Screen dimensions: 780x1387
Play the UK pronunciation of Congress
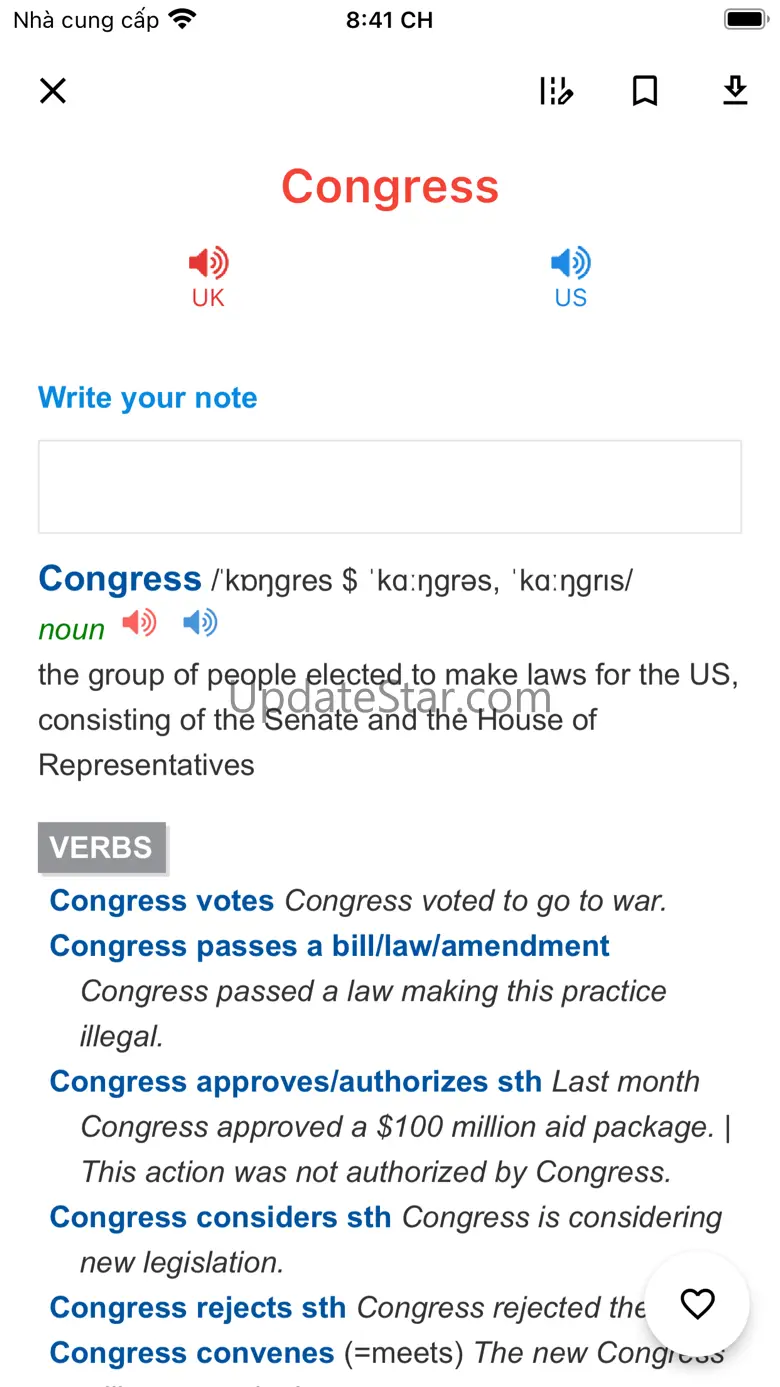[x=208, y=276]
